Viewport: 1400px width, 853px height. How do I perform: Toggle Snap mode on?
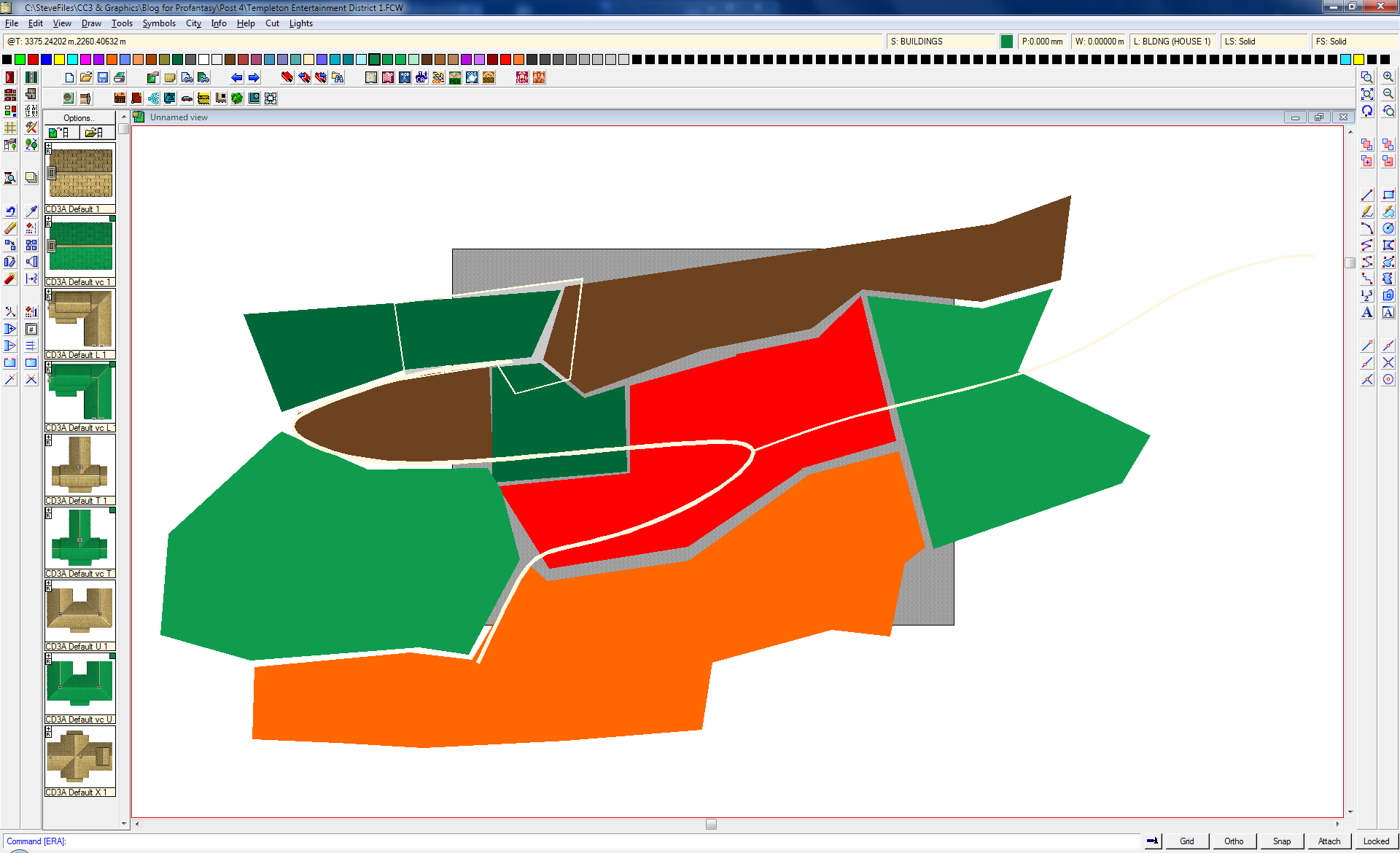pyautogui.click(x=1282, y=841)
